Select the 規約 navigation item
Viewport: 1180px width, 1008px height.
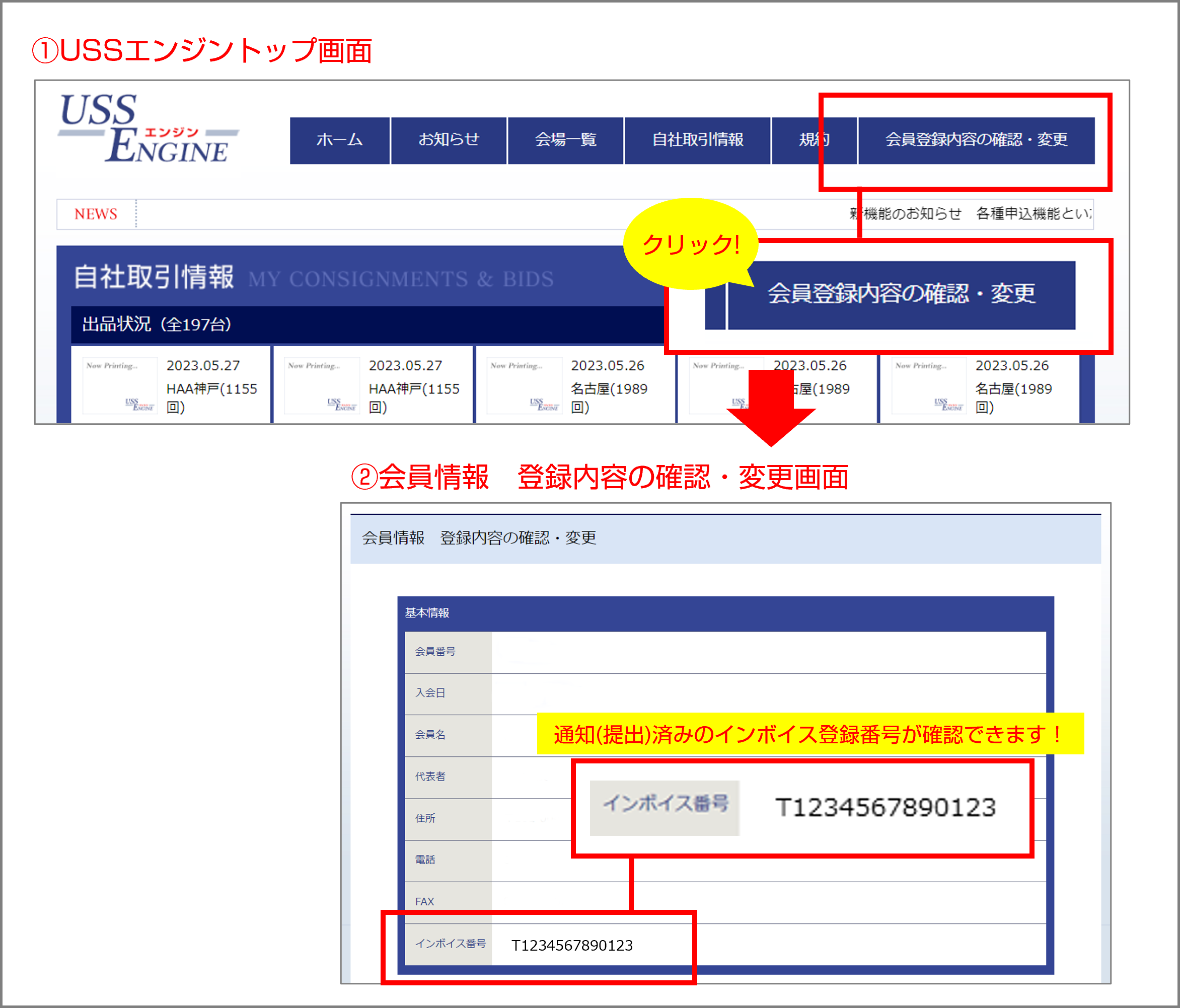tap(808, 140)
